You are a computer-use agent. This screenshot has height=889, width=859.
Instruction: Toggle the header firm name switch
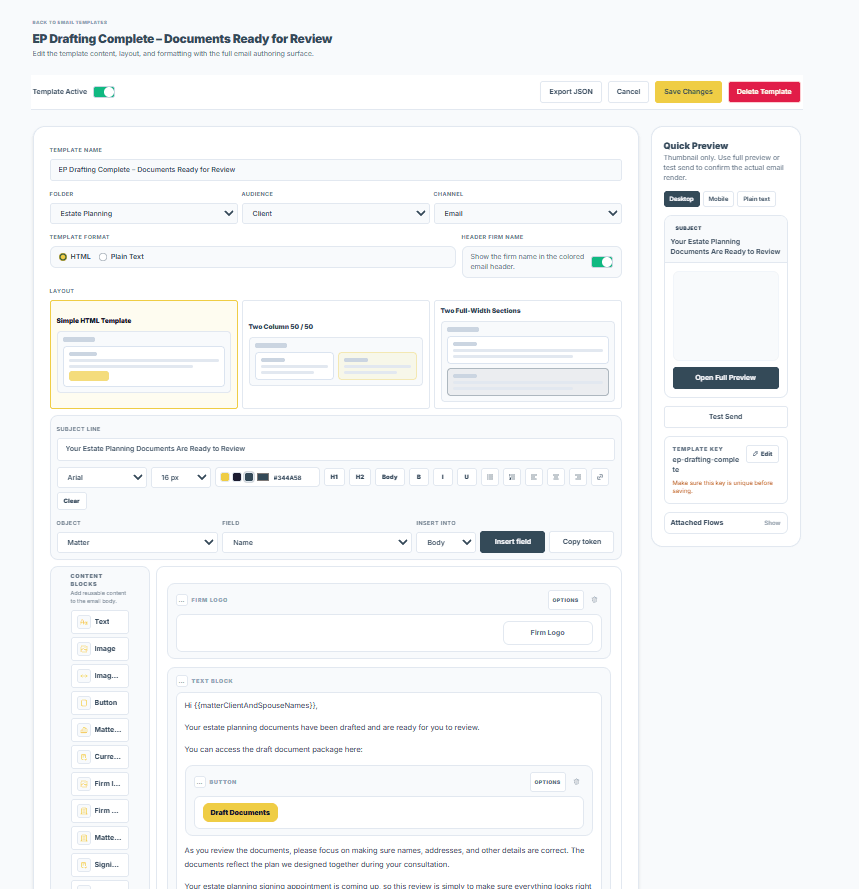(x=602, y=262)
